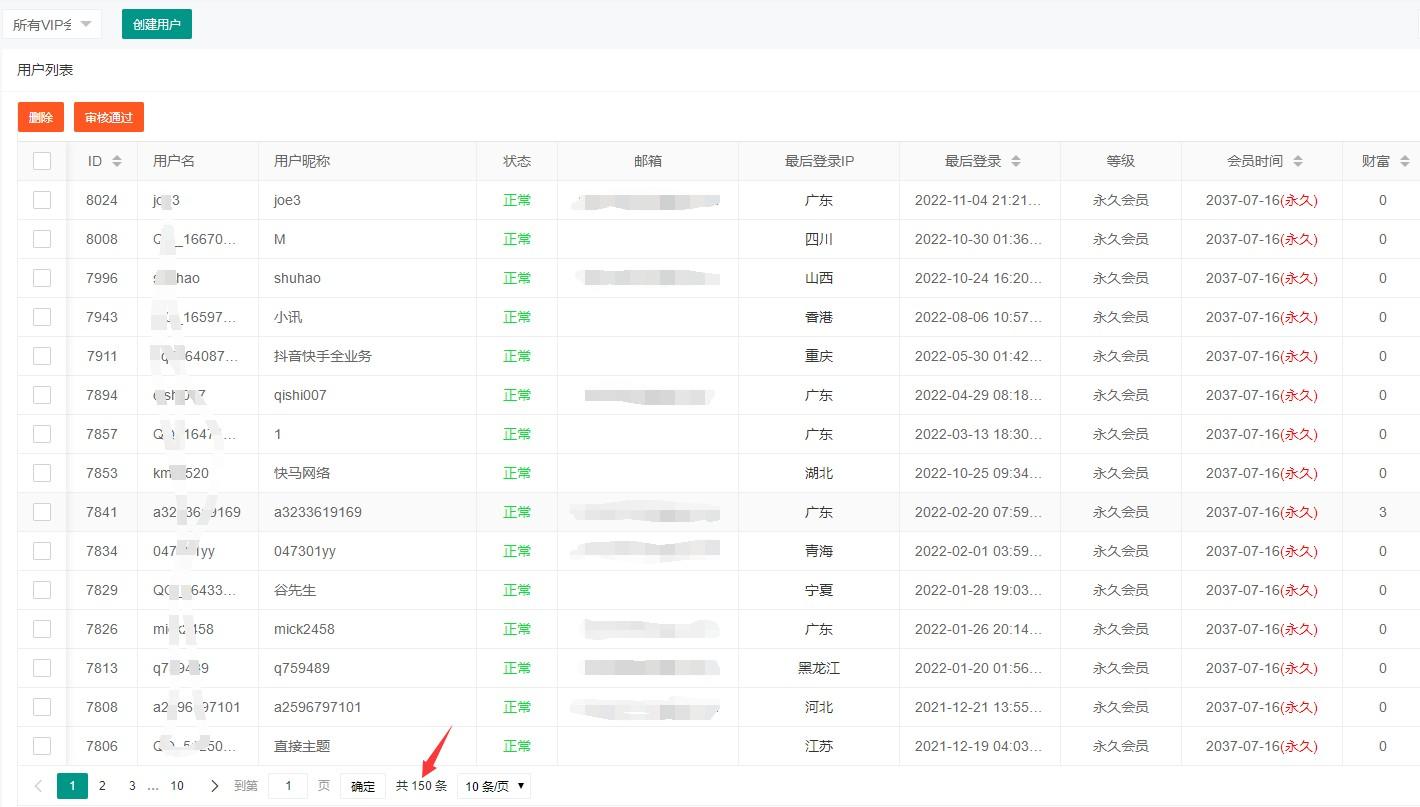Viewport: 1420px width, 807px height.
Task: Jump to page 10 in pagination
Action: (x=177, y=786)
